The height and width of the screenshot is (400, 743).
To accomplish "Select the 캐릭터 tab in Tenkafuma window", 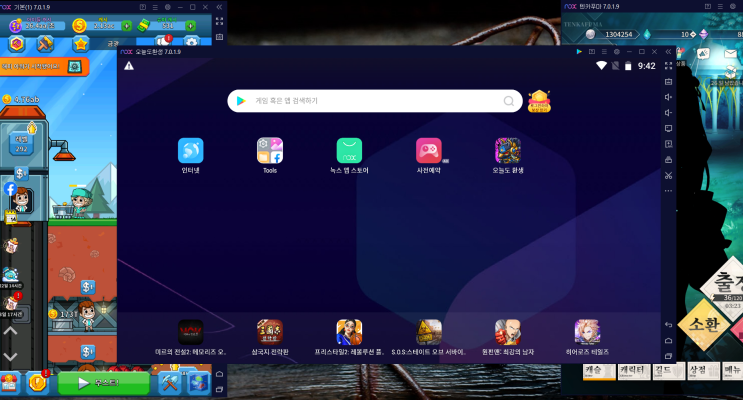I will 634,371.
